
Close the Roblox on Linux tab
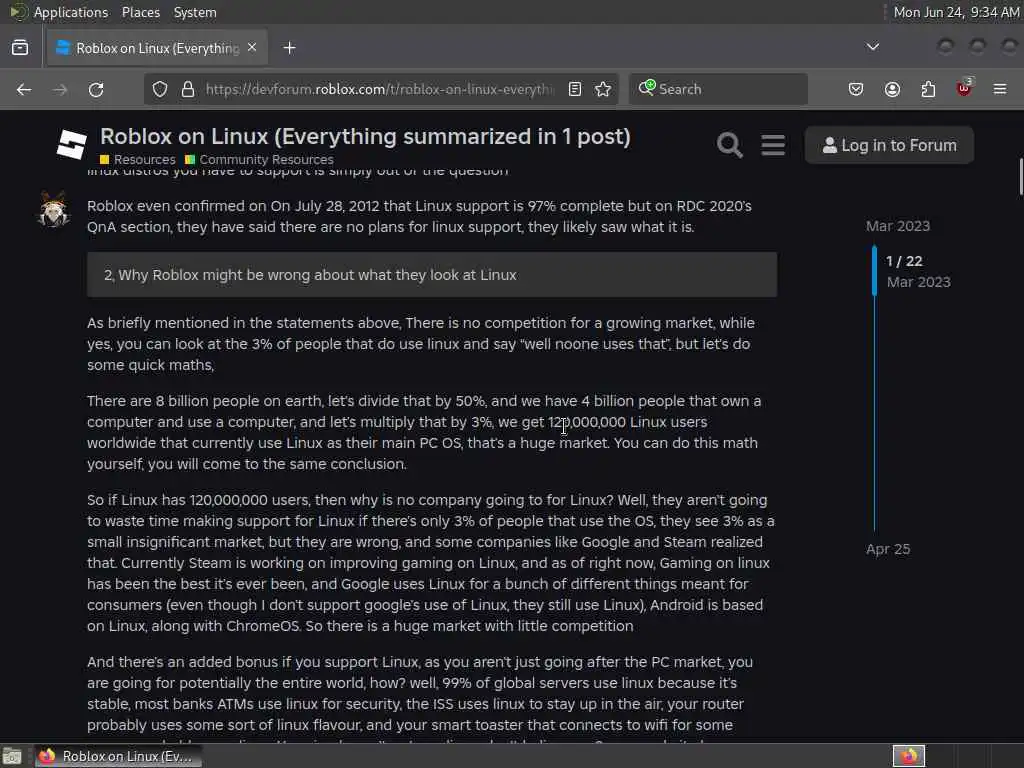pos(252,48)
